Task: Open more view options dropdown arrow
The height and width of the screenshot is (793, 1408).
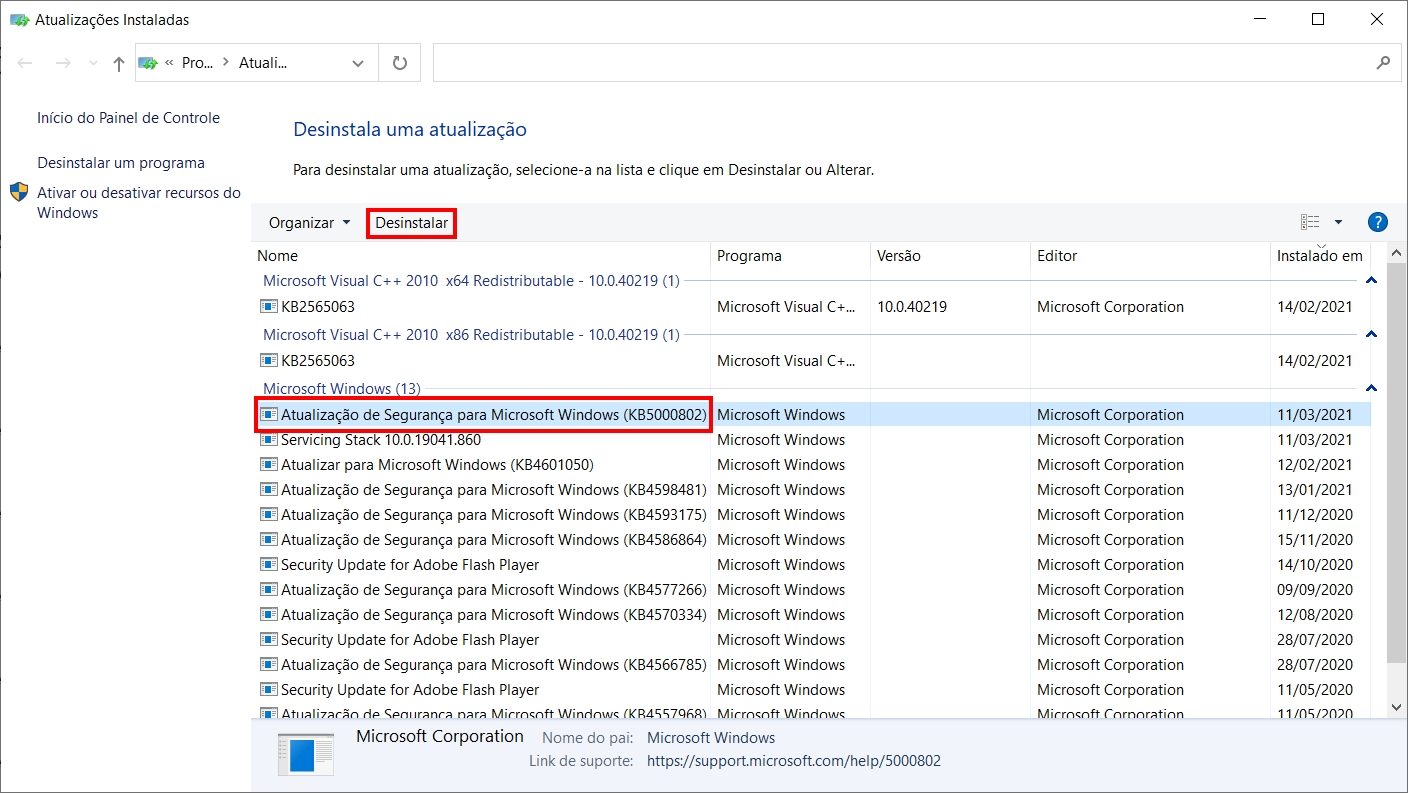Action: click(1339, 222)
